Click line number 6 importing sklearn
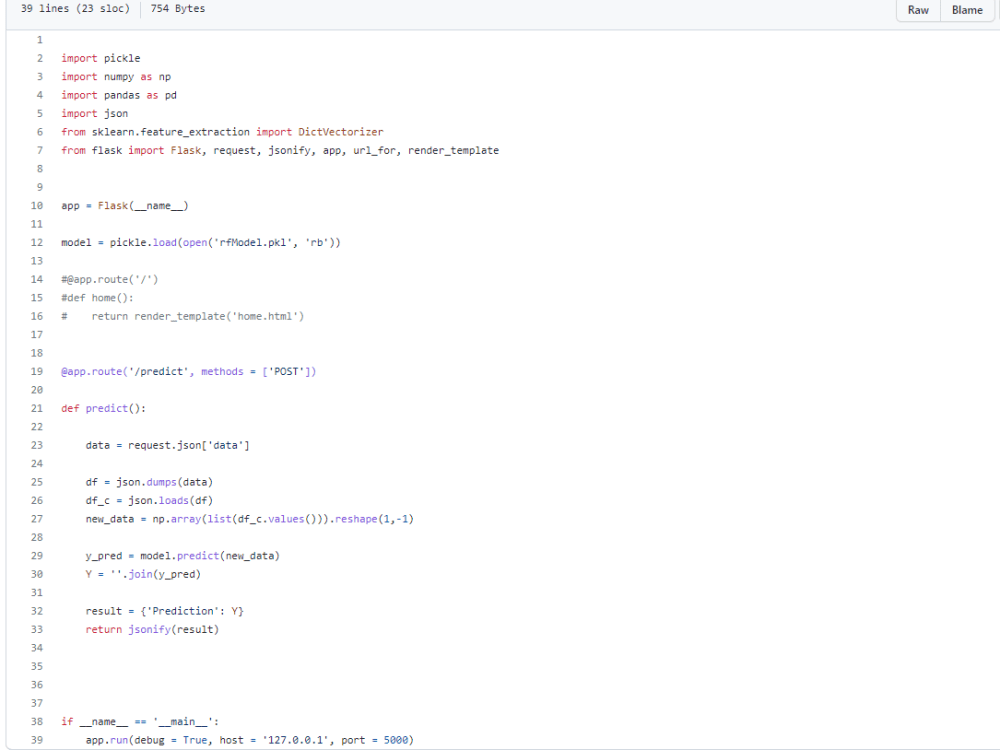Screen dimensions: 1000x750 click(x=36, y=131)
